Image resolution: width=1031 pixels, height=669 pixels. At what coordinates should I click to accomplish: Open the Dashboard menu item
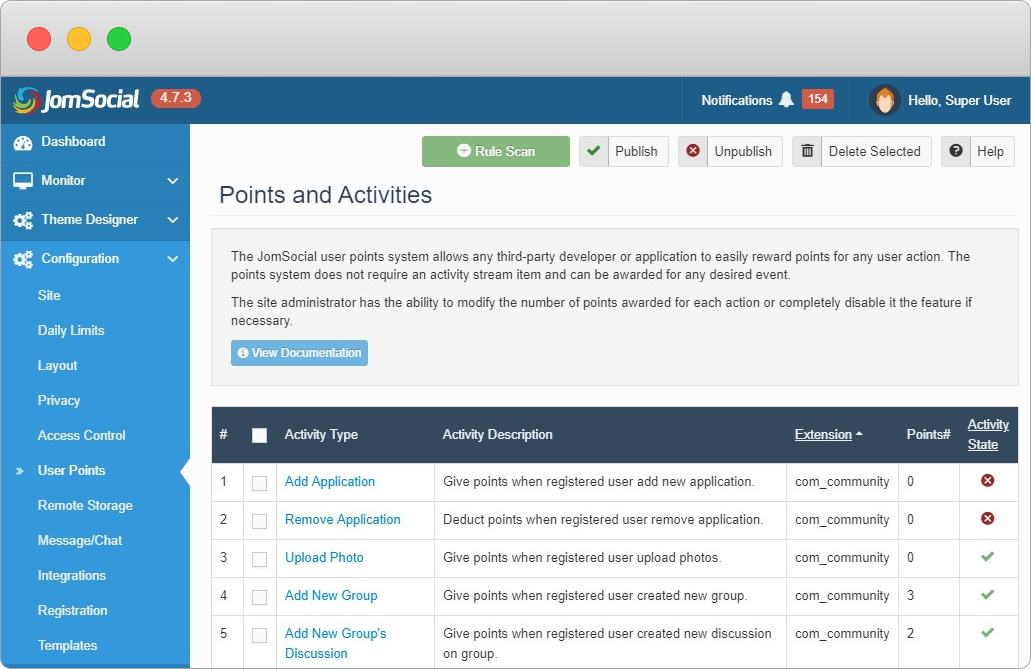click(x=95, y=142)
